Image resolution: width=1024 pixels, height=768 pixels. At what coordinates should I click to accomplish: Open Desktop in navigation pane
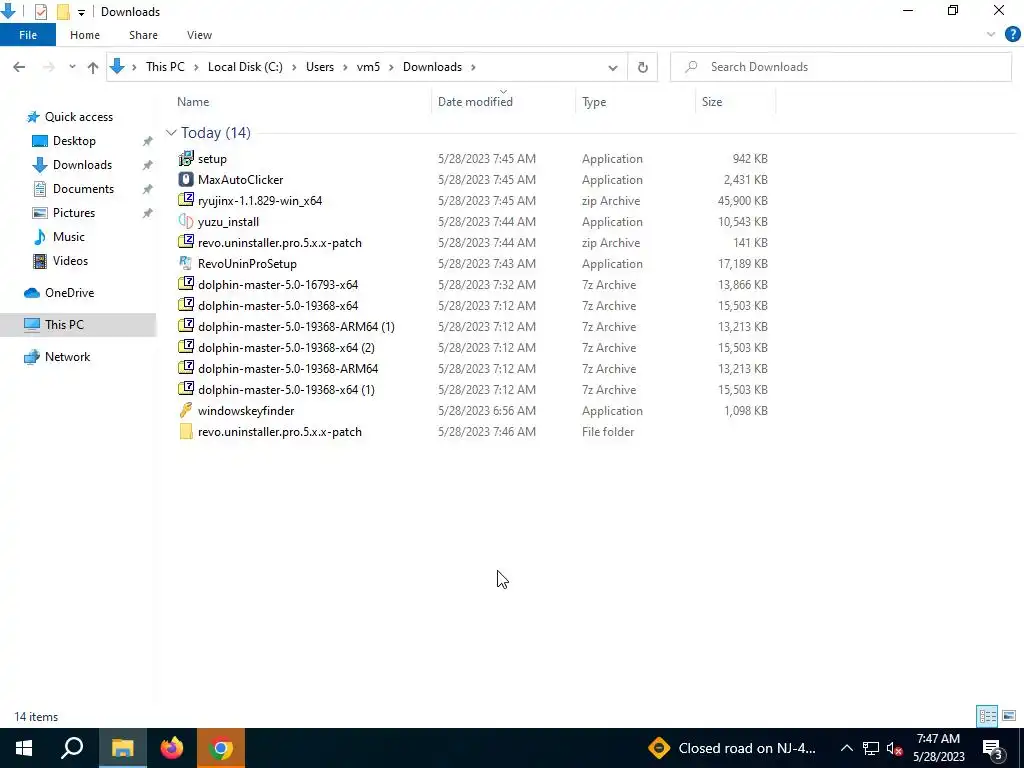click(74, 141)
